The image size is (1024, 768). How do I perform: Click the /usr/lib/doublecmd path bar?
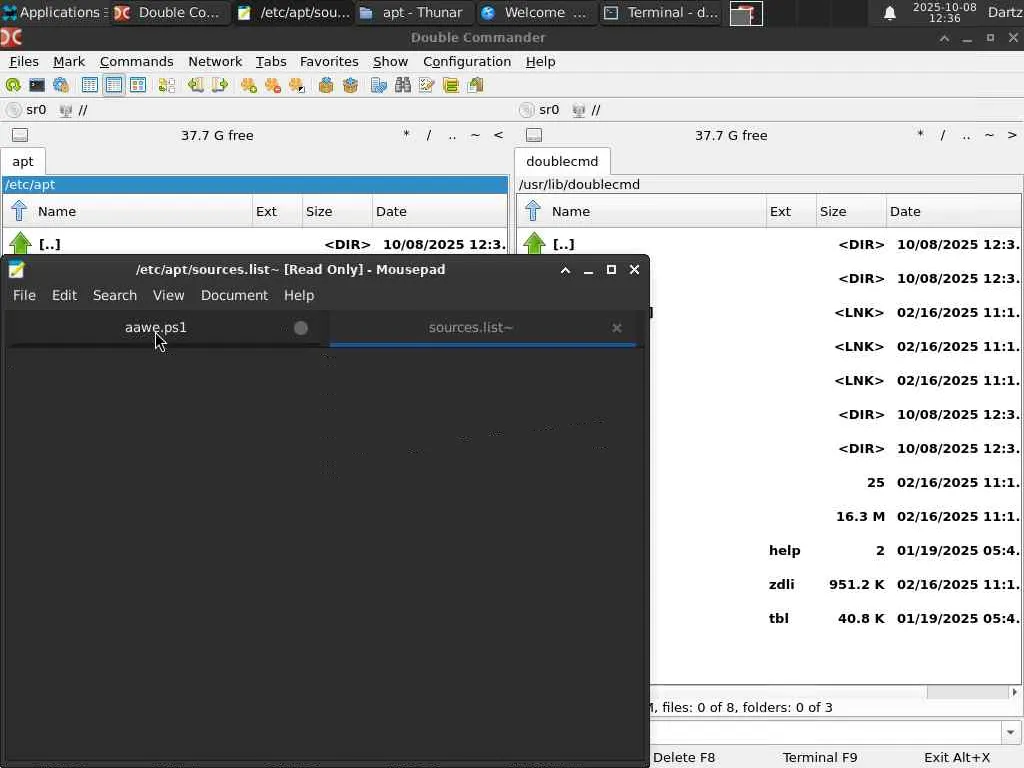coord(769,185)
